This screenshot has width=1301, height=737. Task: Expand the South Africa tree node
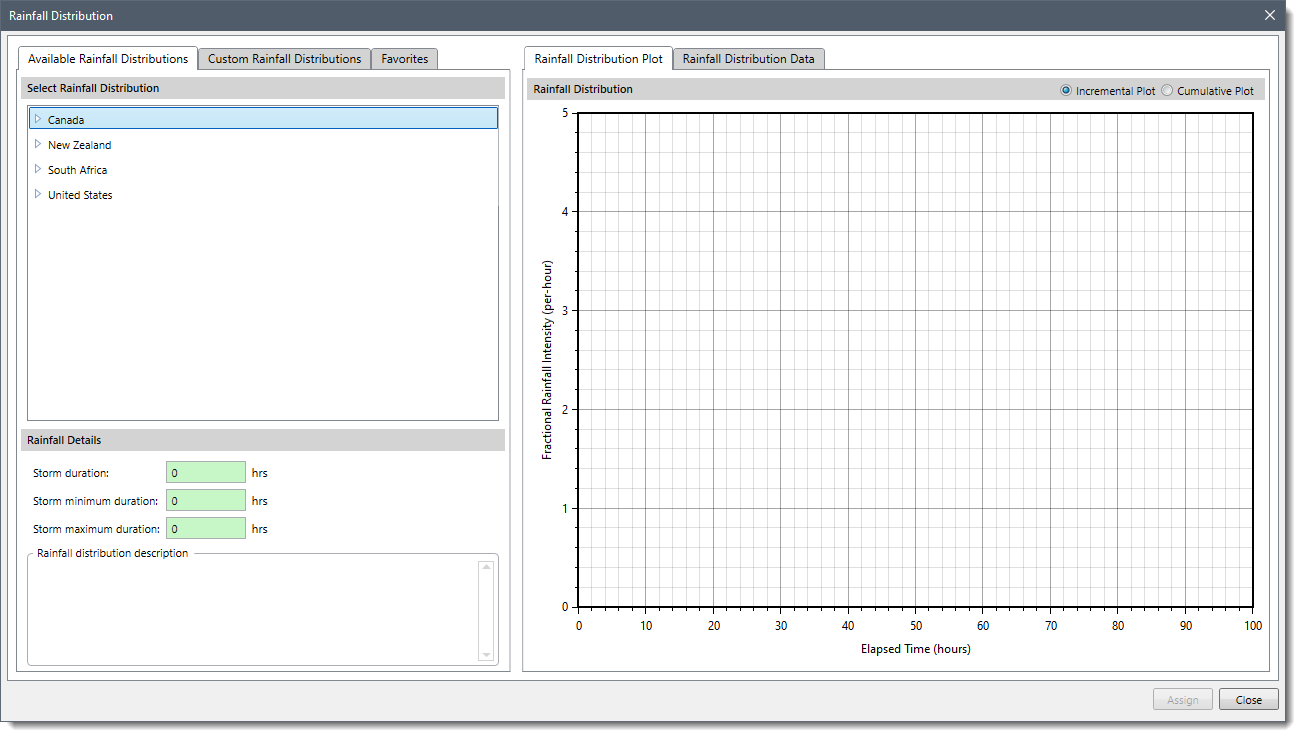(36, 169)
